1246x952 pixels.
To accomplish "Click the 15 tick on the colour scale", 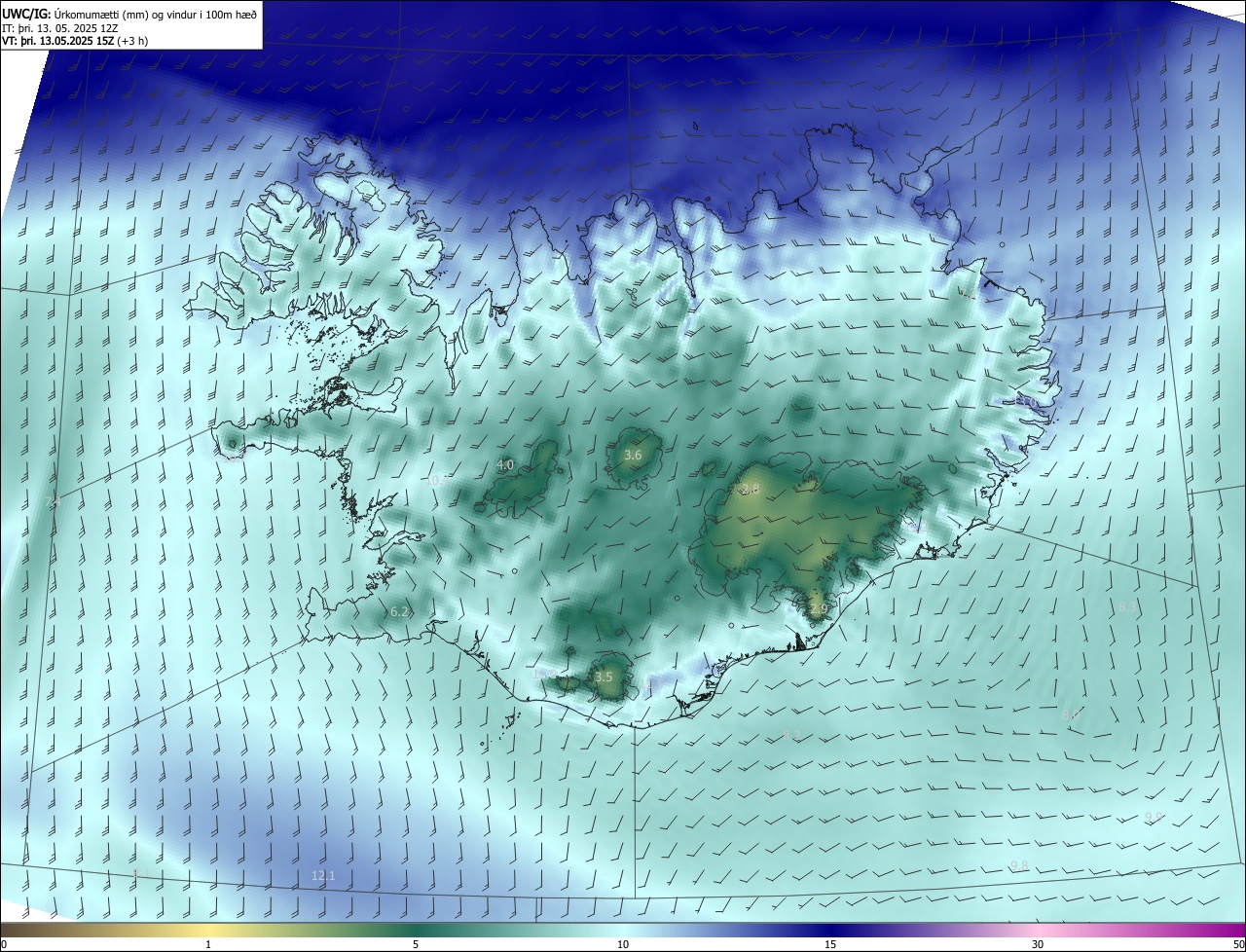I will [830, 944].
